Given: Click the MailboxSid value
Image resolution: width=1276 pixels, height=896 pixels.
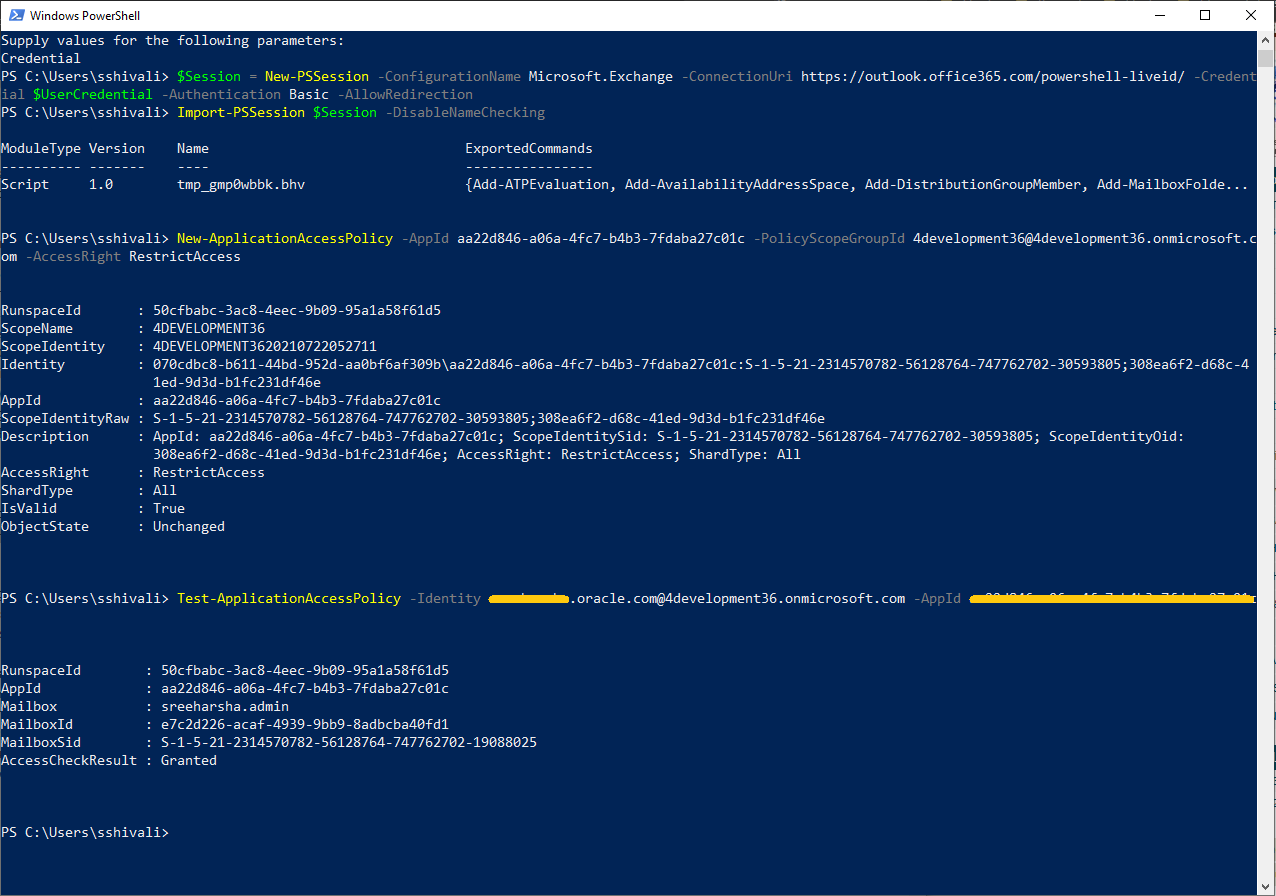Looking at the screenshot, I should click(x=349, y=743).
